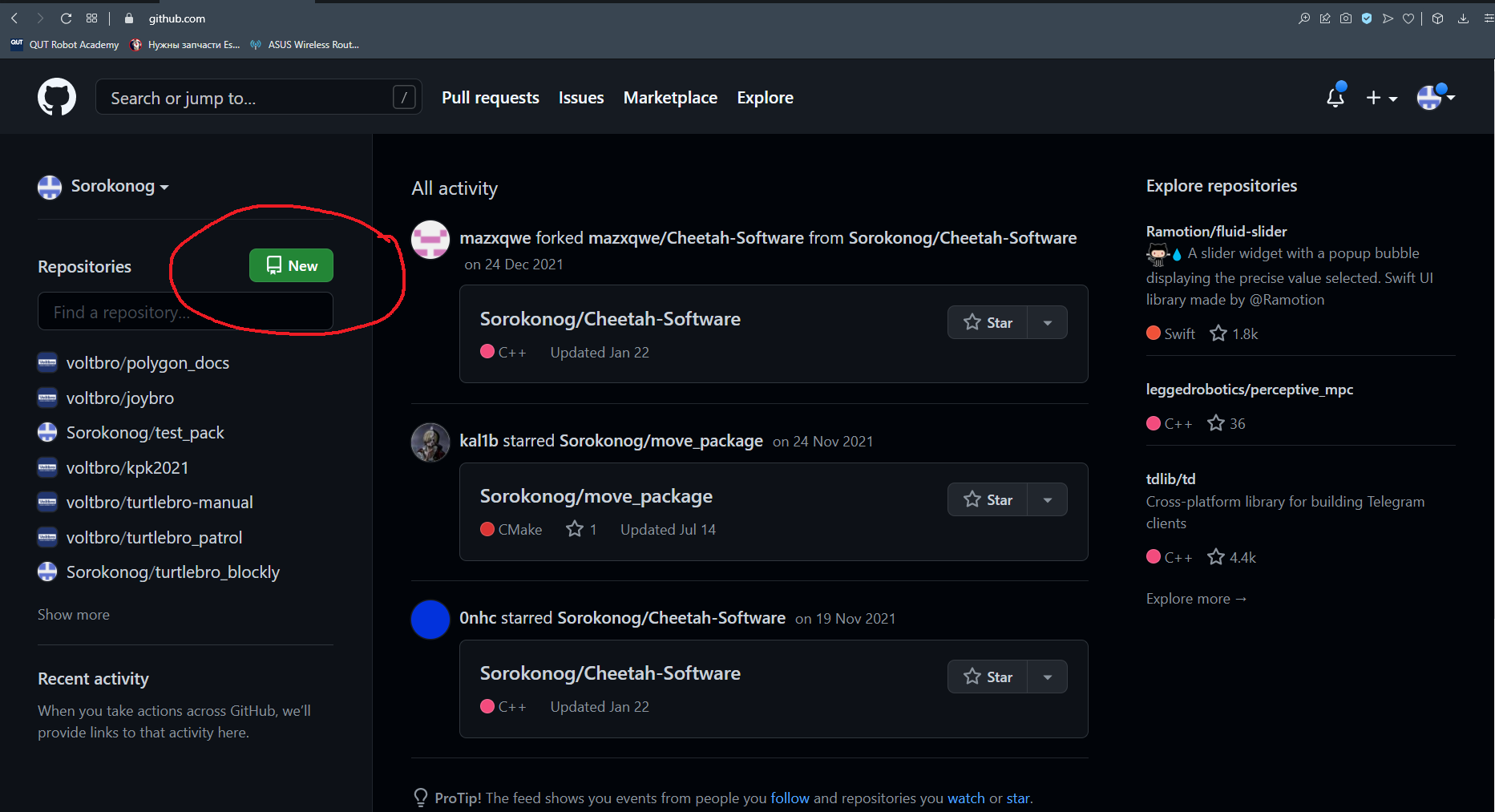Screen dimensions: 1495x812
Task: Open Pull requests in top navigation
Action: 490,98
